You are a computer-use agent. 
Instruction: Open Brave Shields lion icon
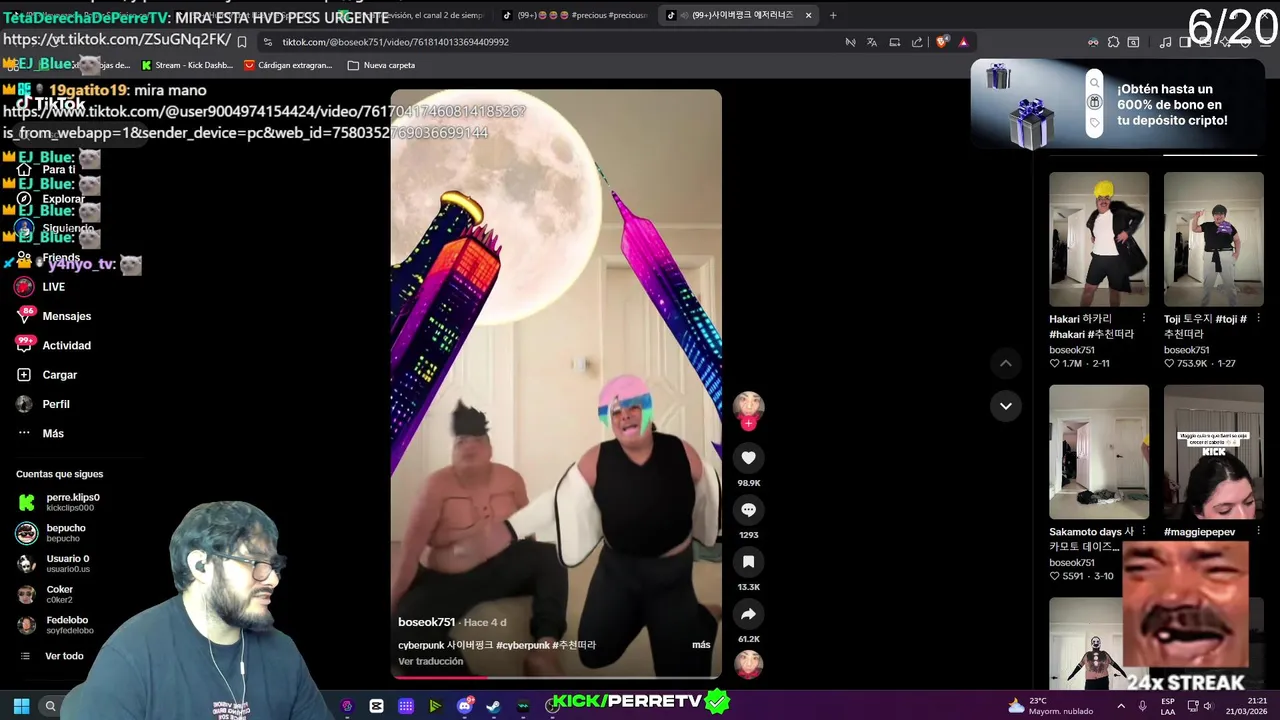click(941, 42)
